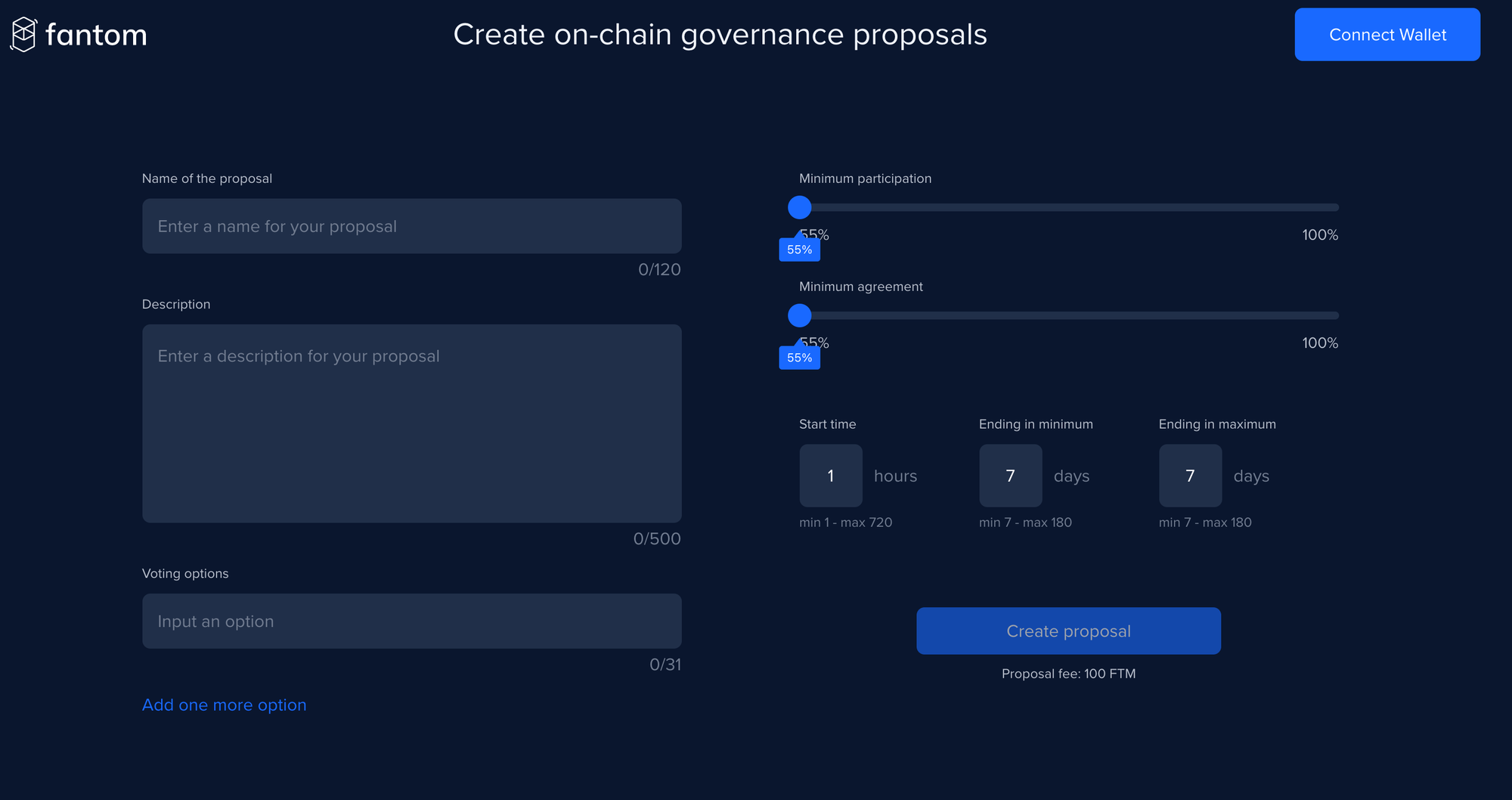Focus the Description text area
Screen dimensions: 1512x800
[x=411, y=423]
